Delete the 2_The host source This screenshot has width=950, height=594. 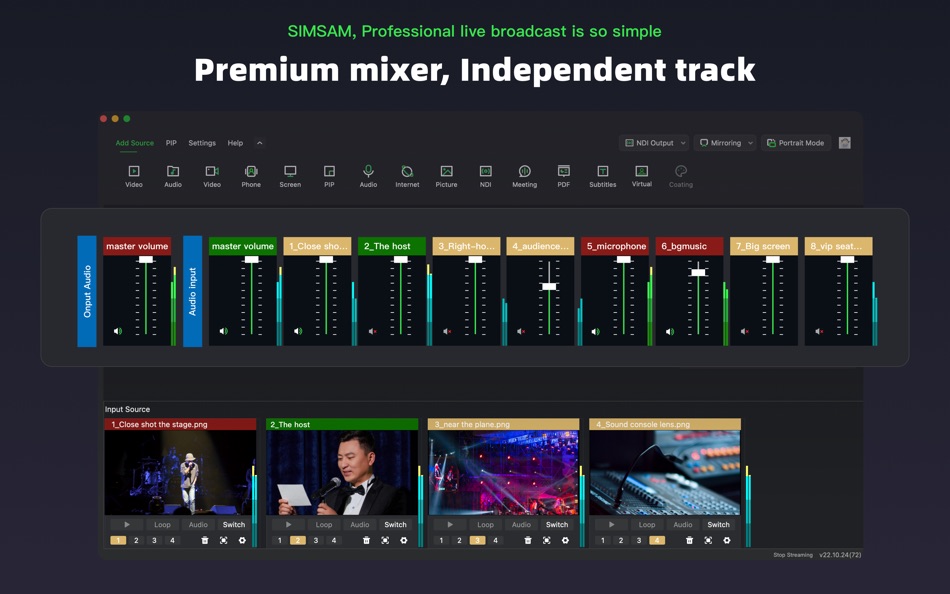click(366, 540)
